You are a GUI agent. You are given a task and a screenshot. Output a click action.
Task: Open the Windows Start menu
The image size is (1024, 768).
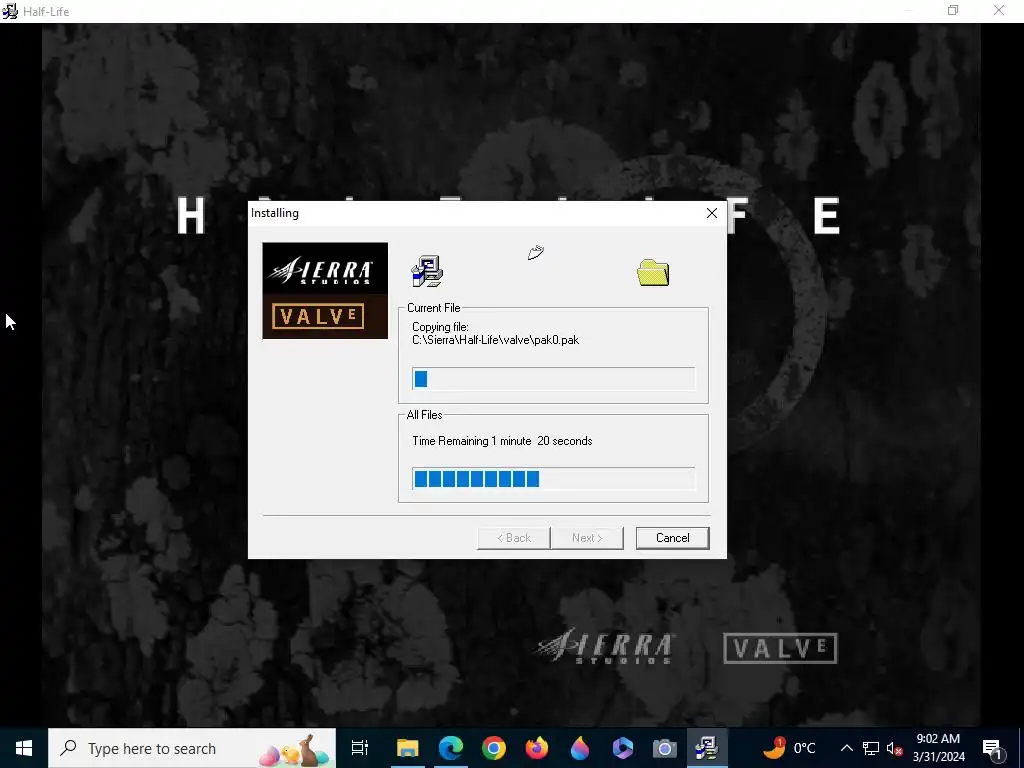pyautogui.click(x=24, y=748)
